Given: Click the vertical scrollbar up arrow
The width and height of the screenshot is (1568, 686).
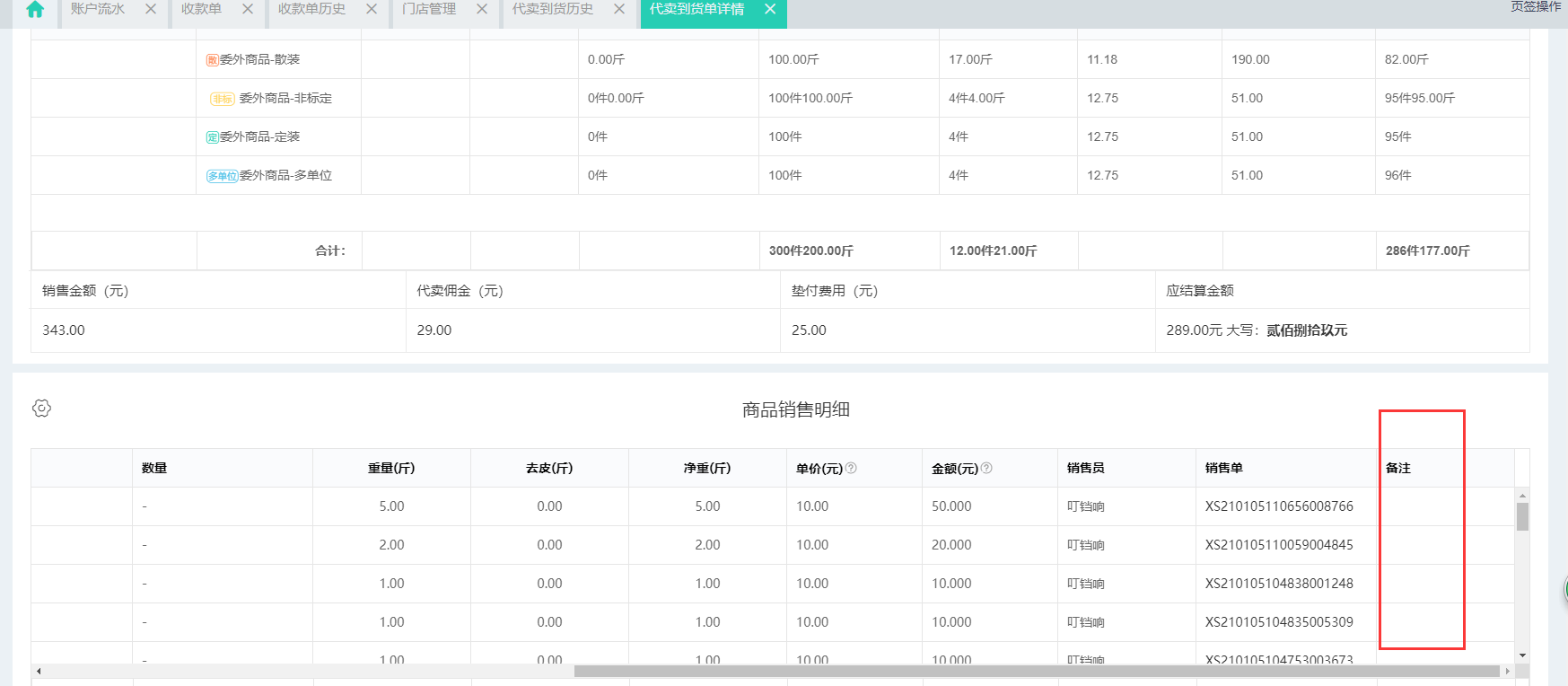Looking at the screenshot, I should coord(1522,495).
